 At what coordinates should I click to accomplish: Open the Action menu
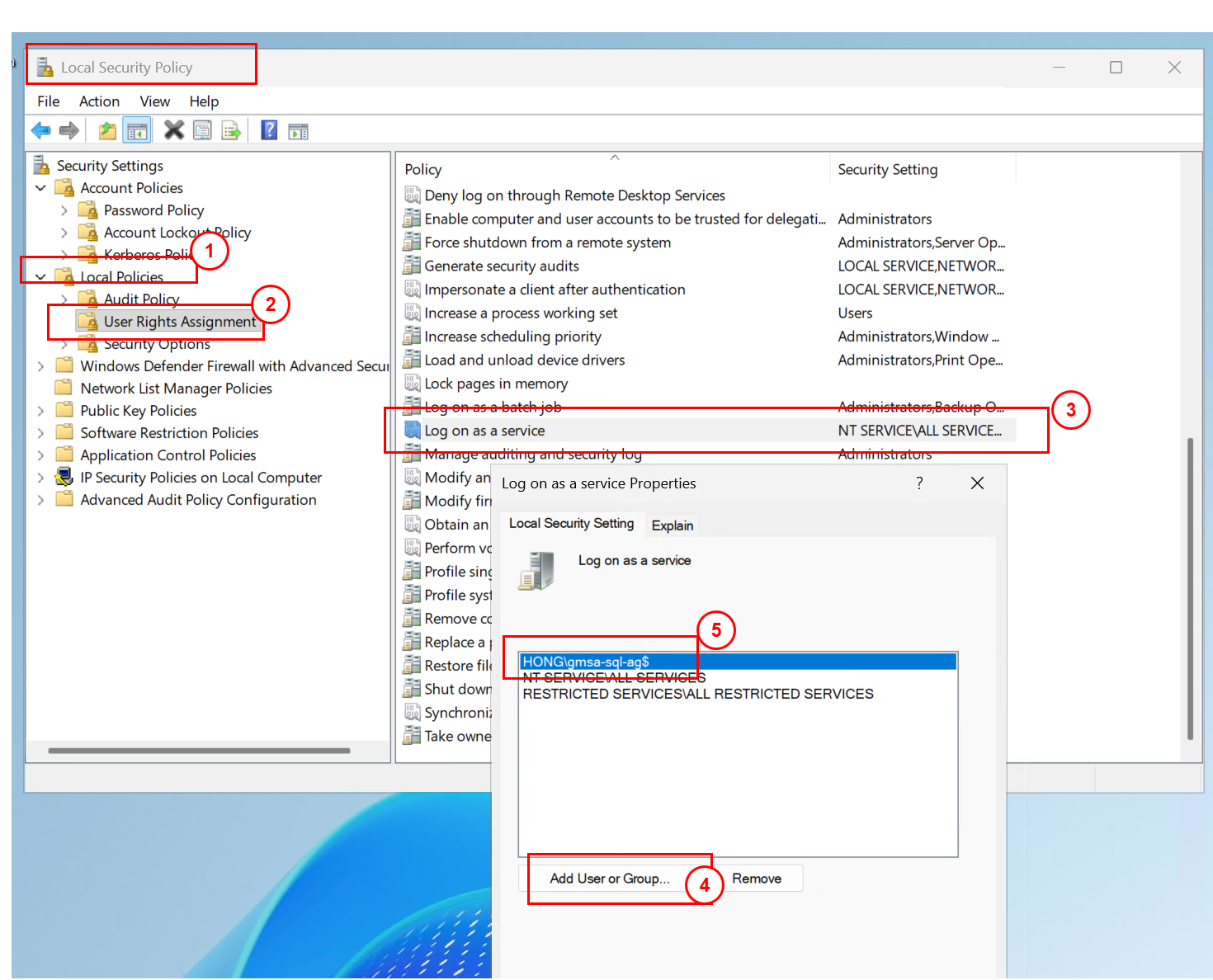point(99,101)
